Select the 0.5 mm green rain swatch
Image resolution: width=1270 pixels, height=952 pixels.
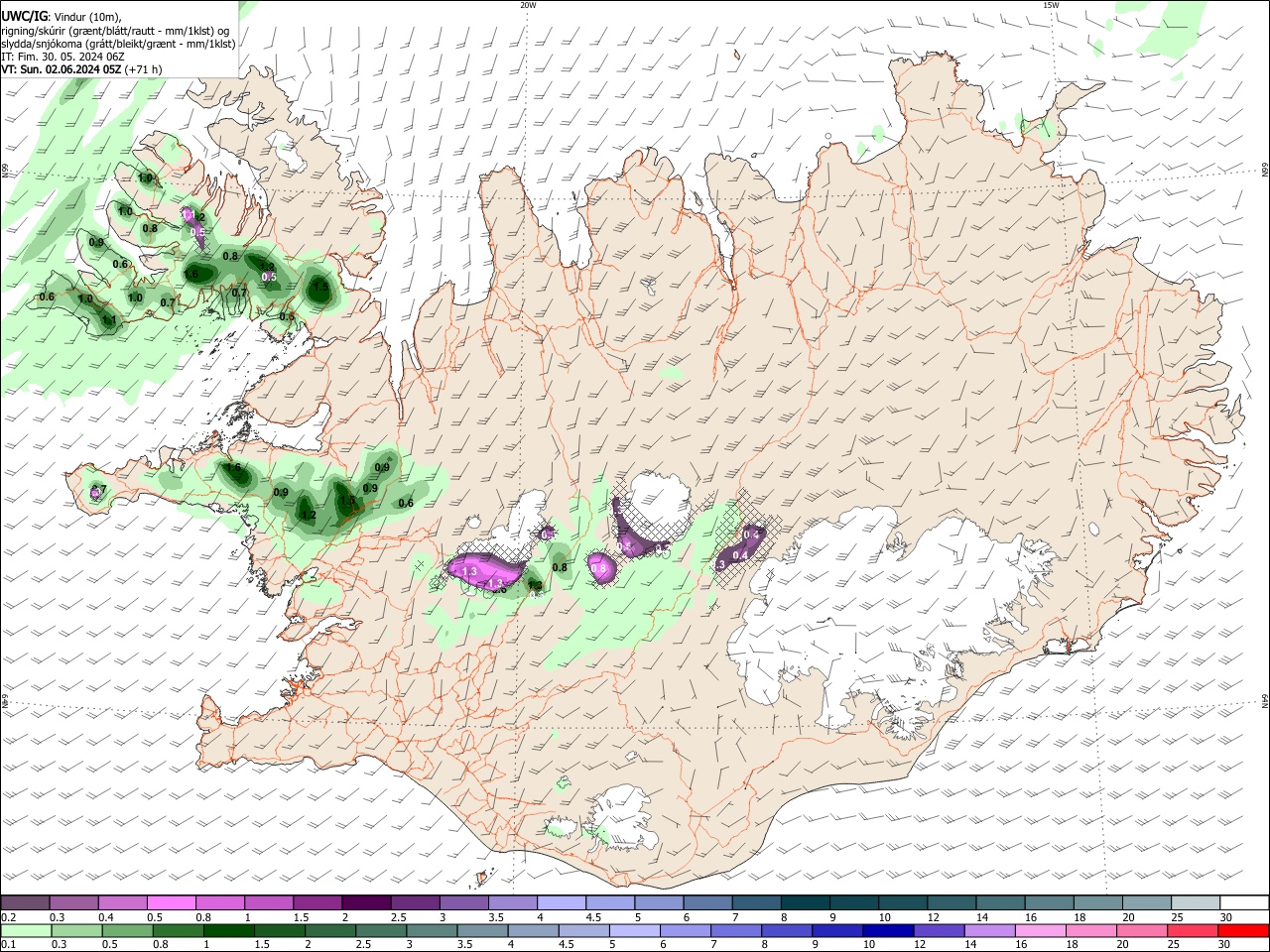coord(127,930)
